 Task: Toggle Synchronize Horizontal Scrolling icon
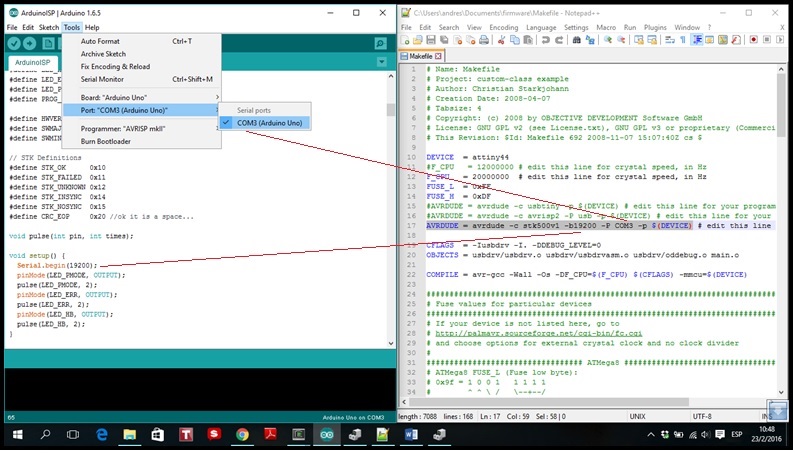[x=652, y=40]
